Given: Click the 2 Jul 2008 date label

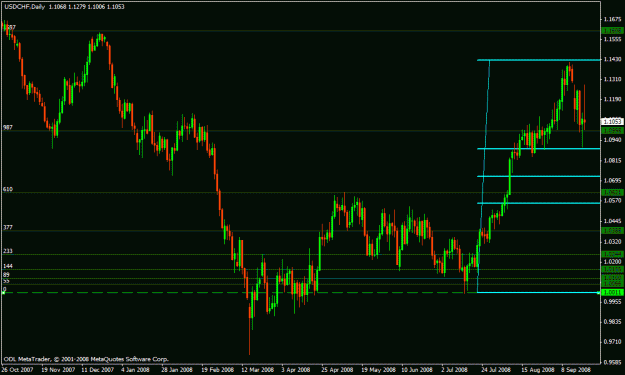Looking at the screenshot, I should coord(455,370).
